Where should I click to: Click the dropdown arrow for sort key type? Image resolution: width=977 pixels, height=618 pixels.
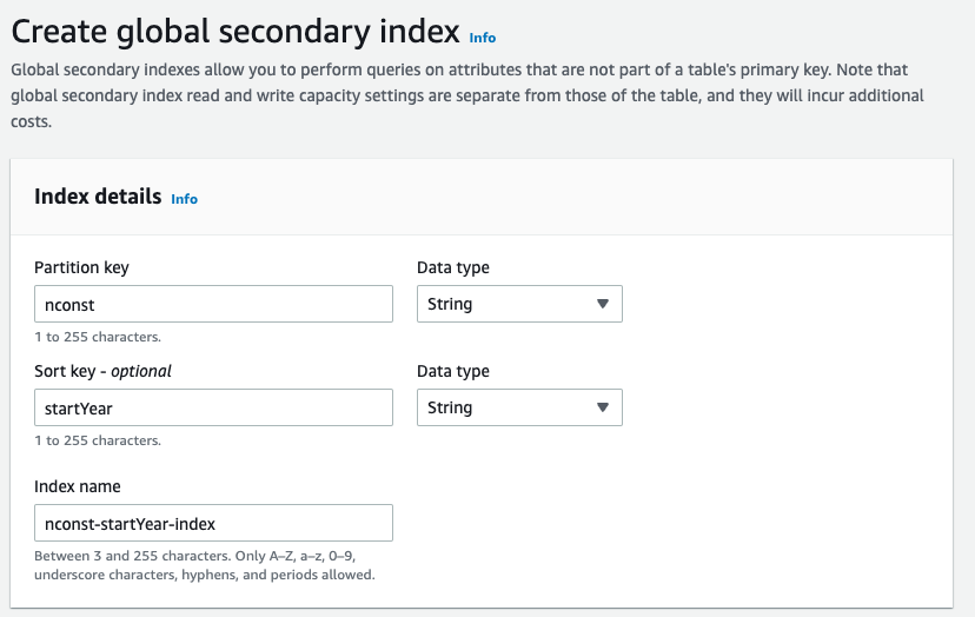tap(603, 407)
